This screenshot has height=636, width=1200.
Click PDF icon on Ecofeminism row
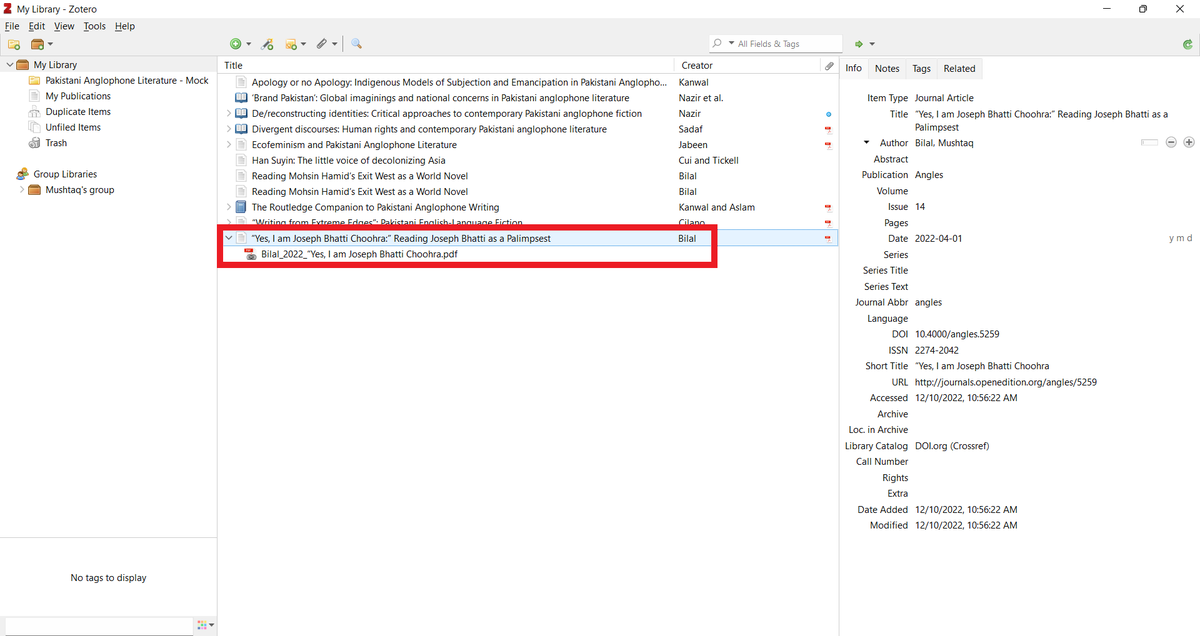[x=828, y=145]
